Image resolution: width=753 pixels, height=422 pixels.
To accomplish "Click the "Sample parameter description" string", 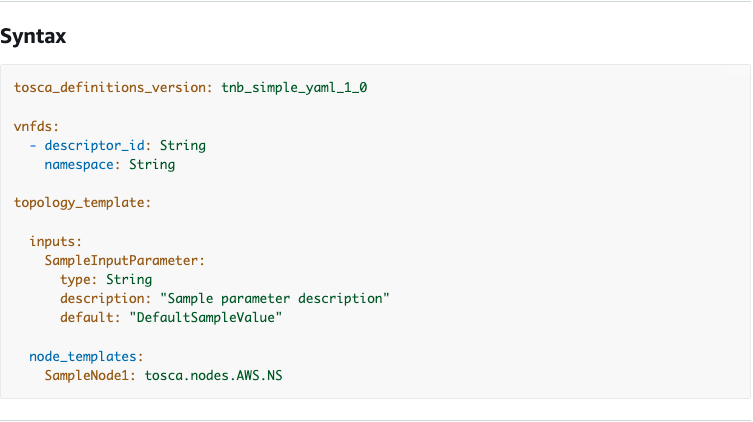I will click(x=275, y=299).
